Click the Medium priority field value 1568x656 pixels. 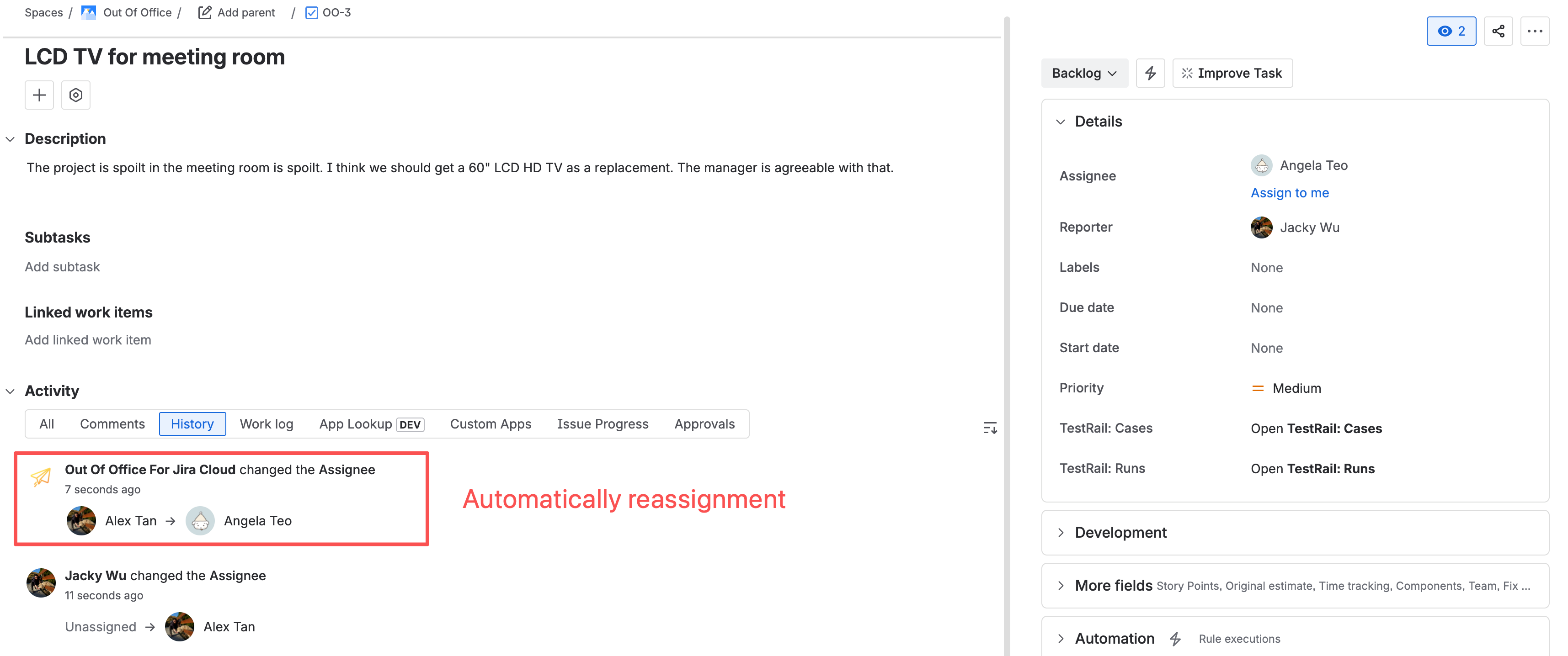(x=1296, y=388)
